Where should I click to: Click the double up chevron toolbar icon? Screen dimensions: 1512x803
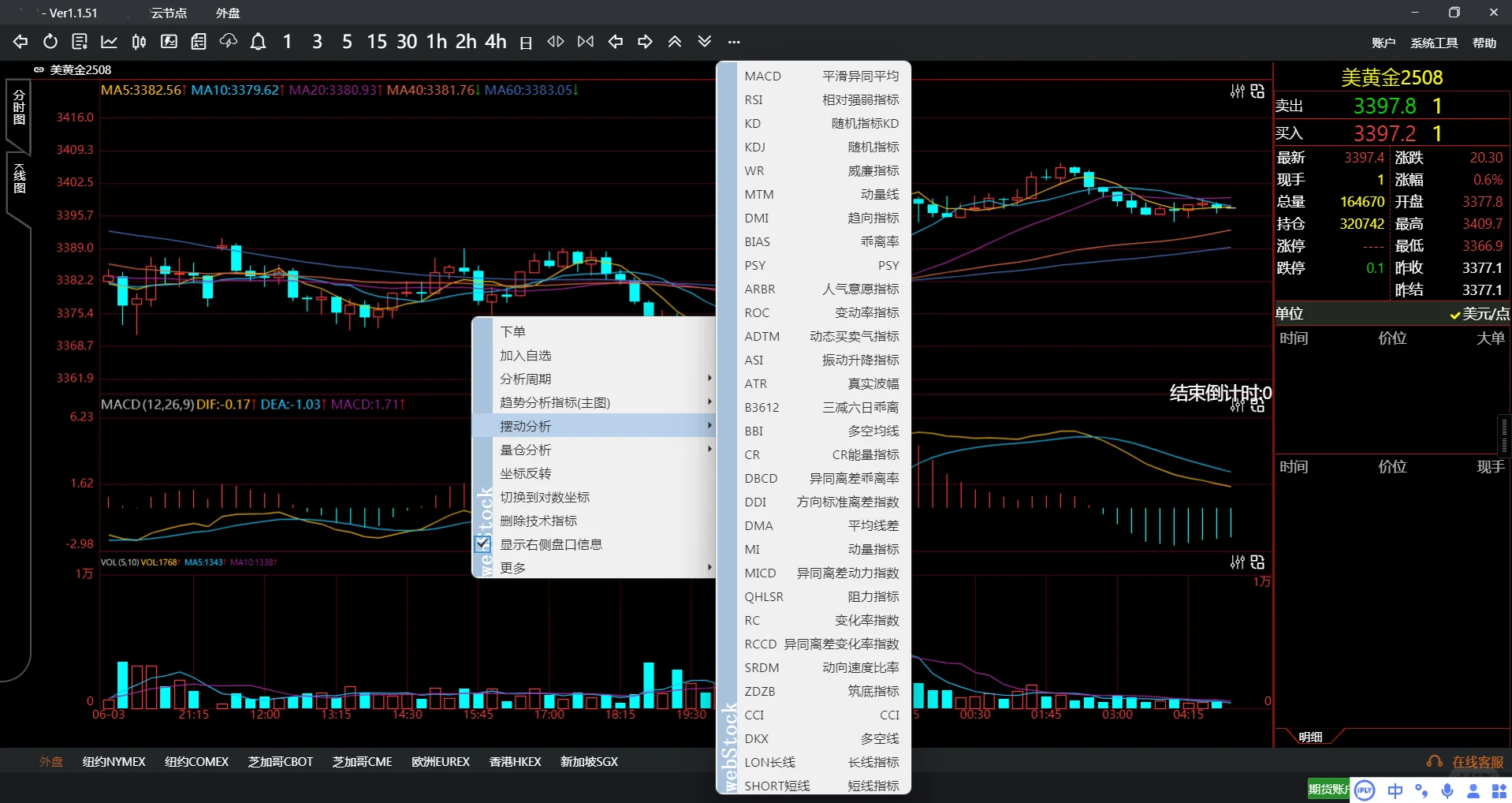675,42
